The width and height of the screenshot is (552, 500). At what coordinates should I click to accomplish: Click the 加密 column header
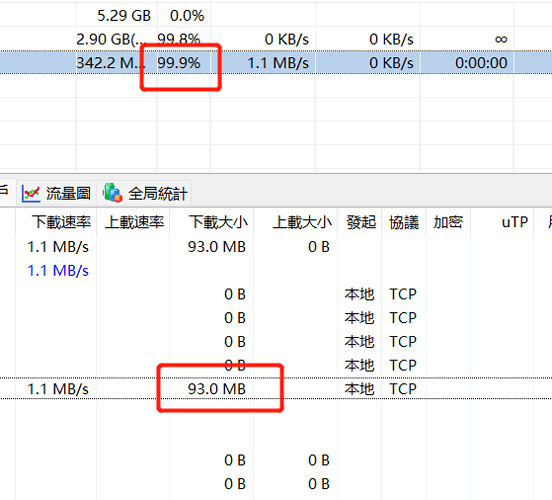click(448, 222)
